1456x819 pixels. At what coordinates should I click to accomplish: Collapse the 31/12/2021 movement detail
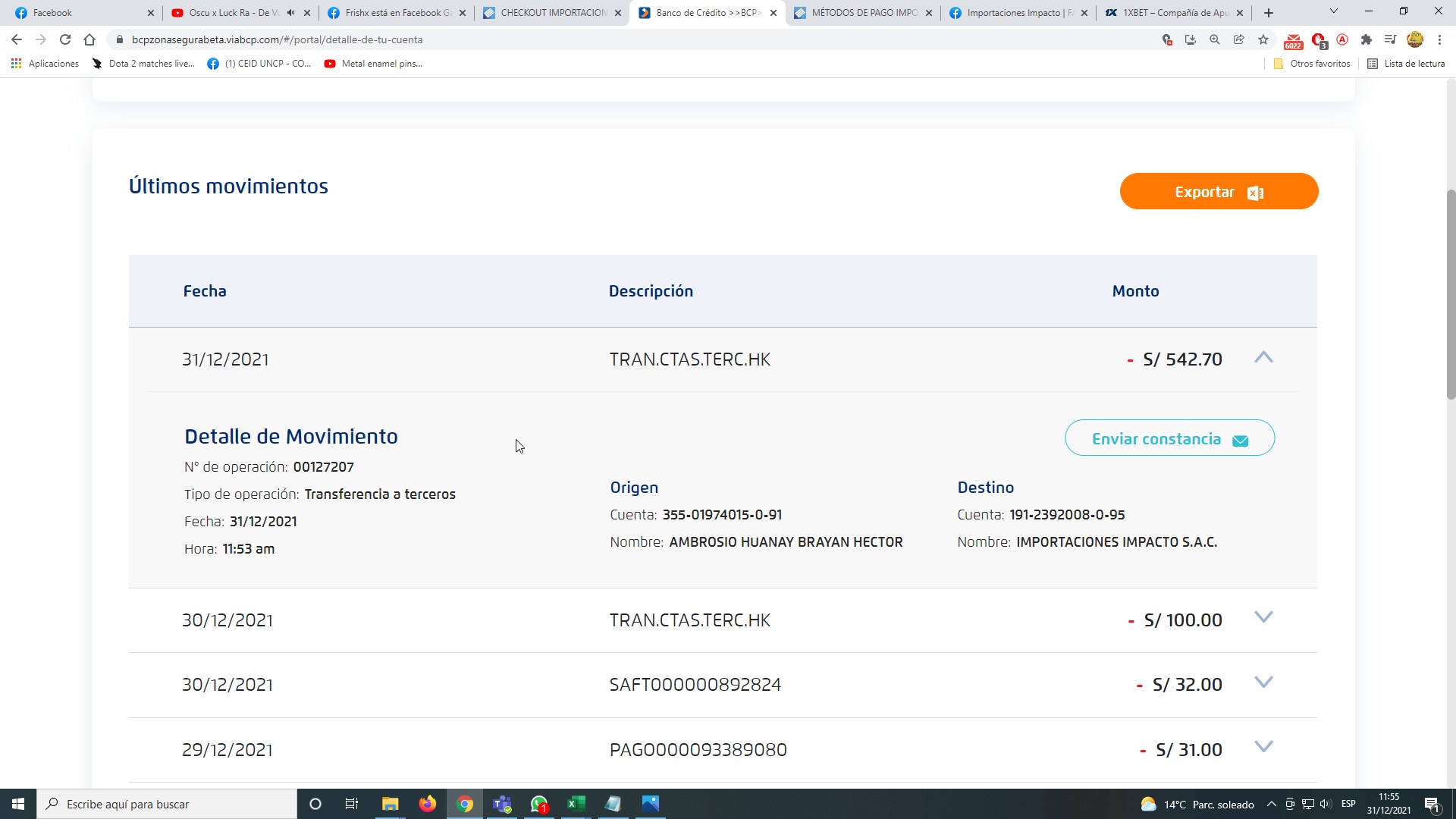[1263, 358]
